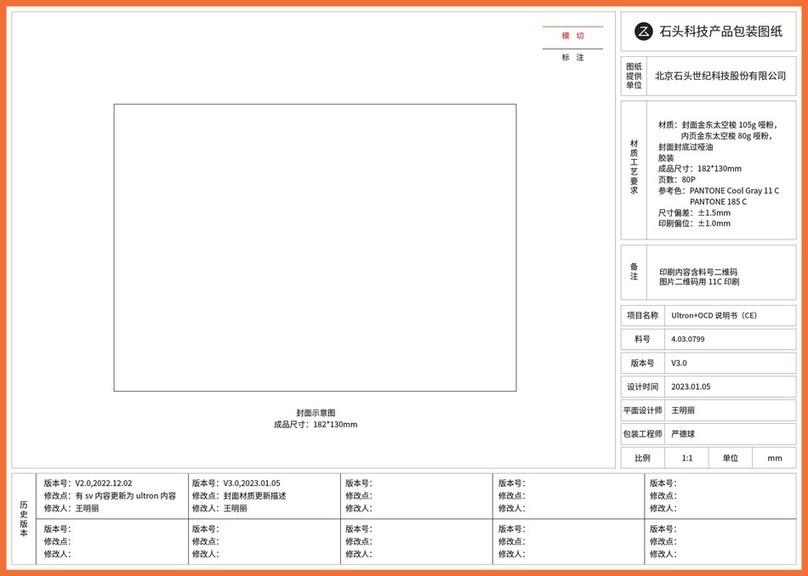Select the note "图片二维码用 11C 印刷"

click(699, 281)
